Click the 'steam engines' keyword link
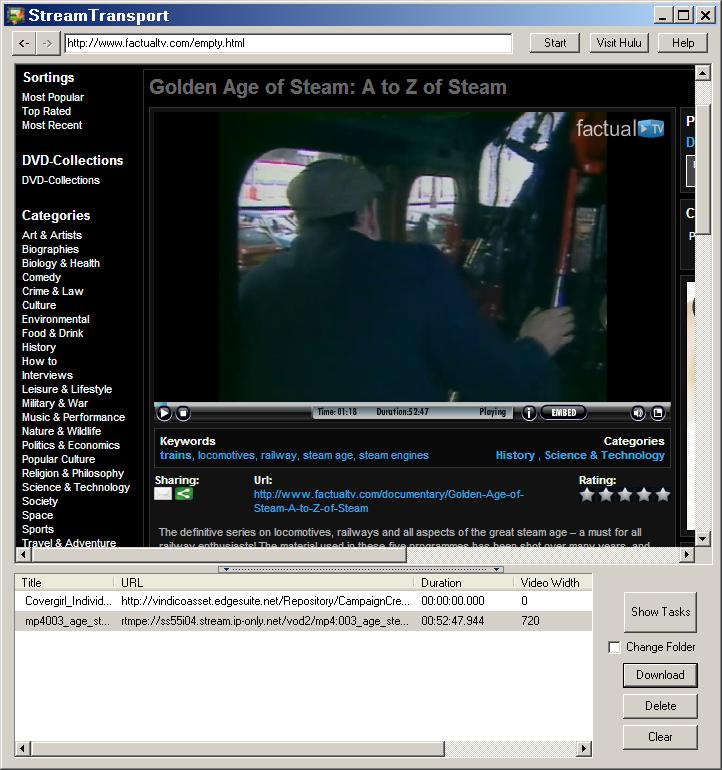The width and height of the screenshot is (722, 770). click(393, 455)
